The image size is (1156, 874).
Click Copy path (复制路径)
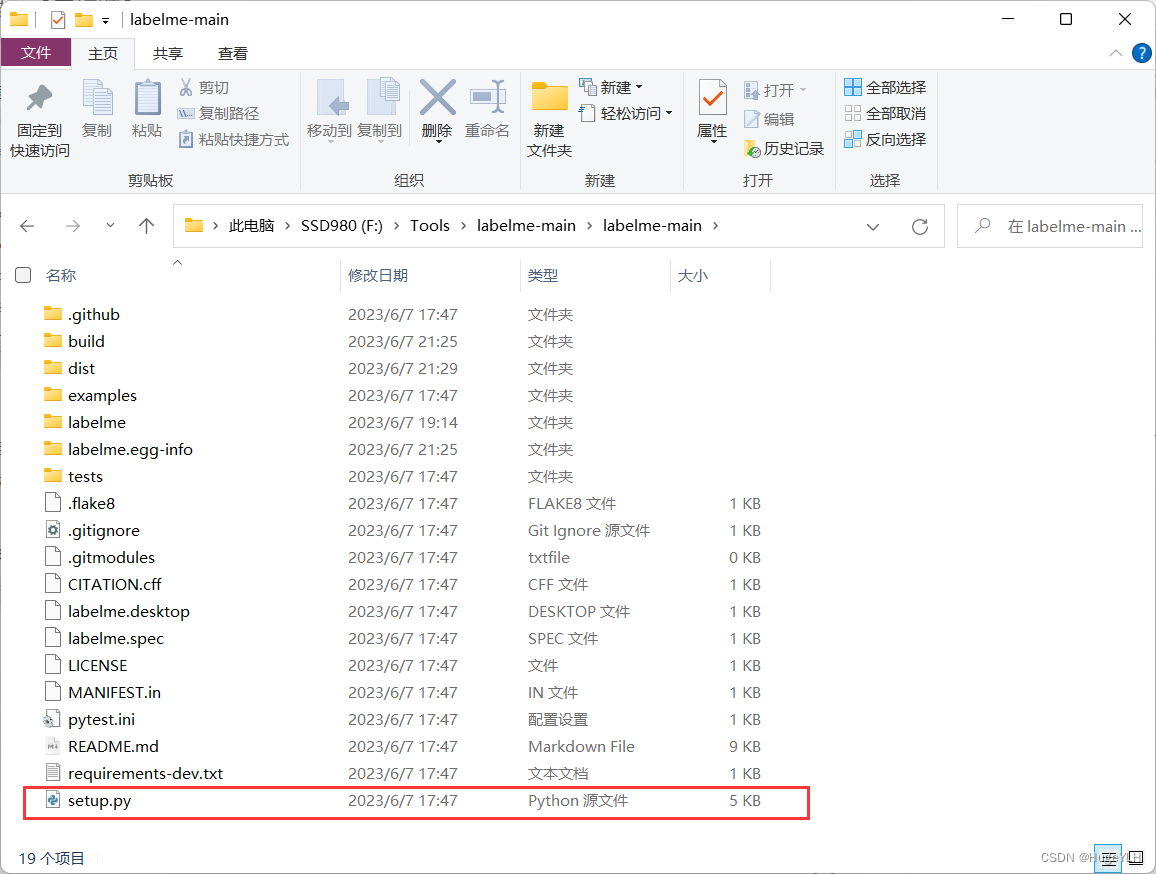pyautogui.click(x=218, y=113)
